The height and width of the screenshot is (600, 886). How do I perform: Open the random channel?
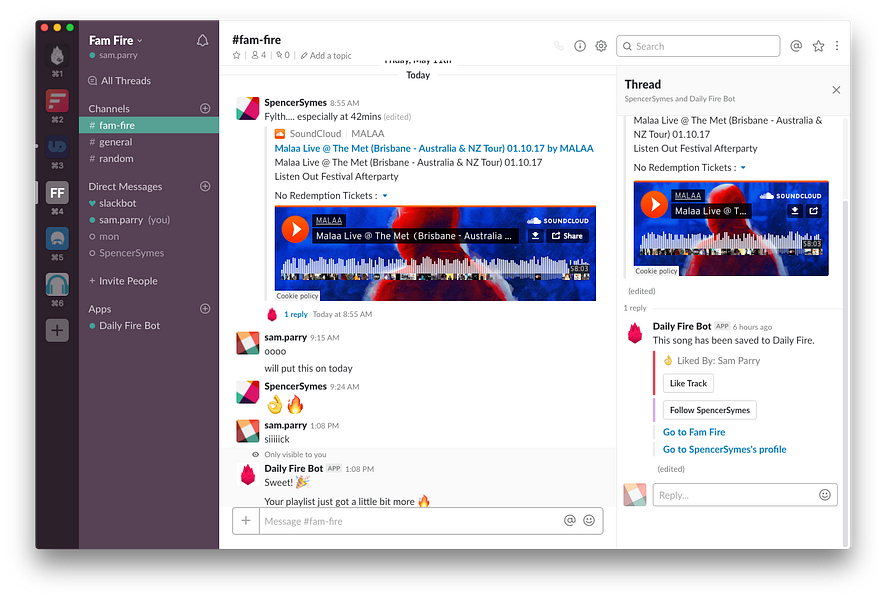[149, 159]
